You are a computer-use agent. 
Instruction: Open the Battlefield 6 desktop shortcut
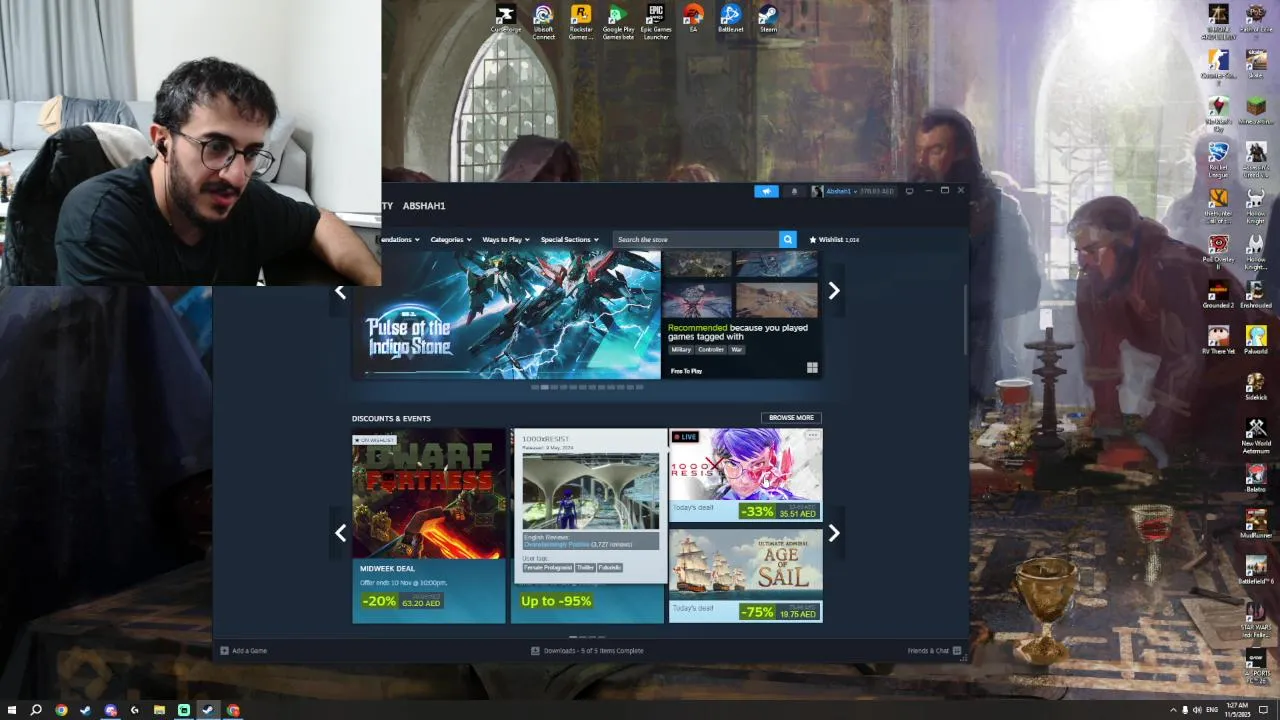(x=1256, y=569)
